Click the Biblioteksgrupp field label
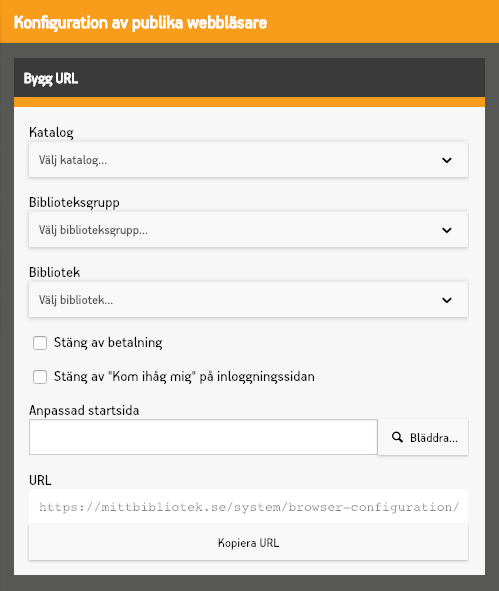The height and width of the screenshot is (591, 499). coord(74,202)
